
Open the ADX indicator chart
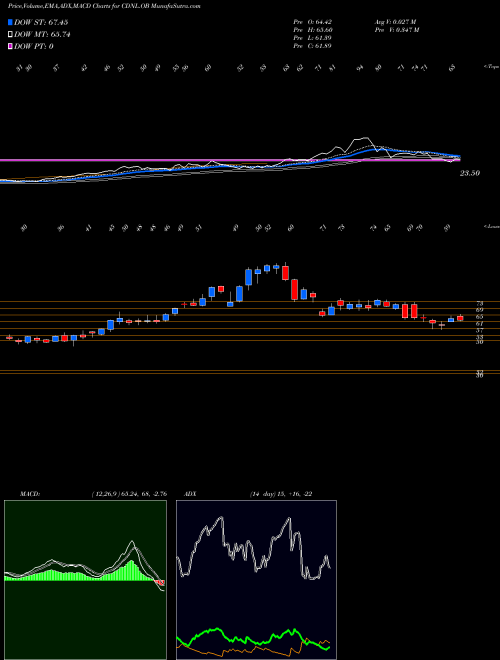click(x=256, y=580)
